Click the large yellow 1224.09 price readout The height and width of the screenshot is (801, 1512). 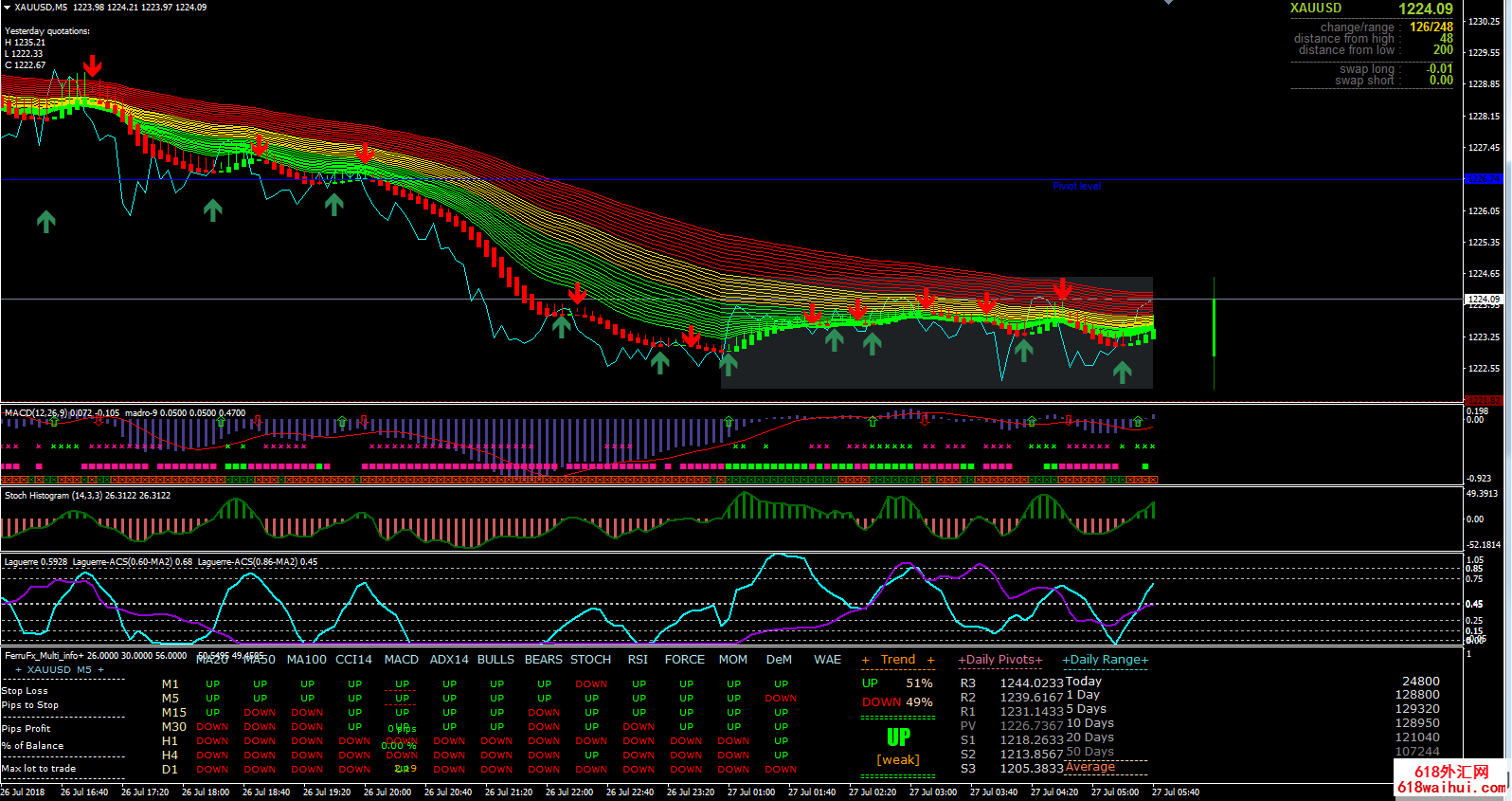point(1426,9)
